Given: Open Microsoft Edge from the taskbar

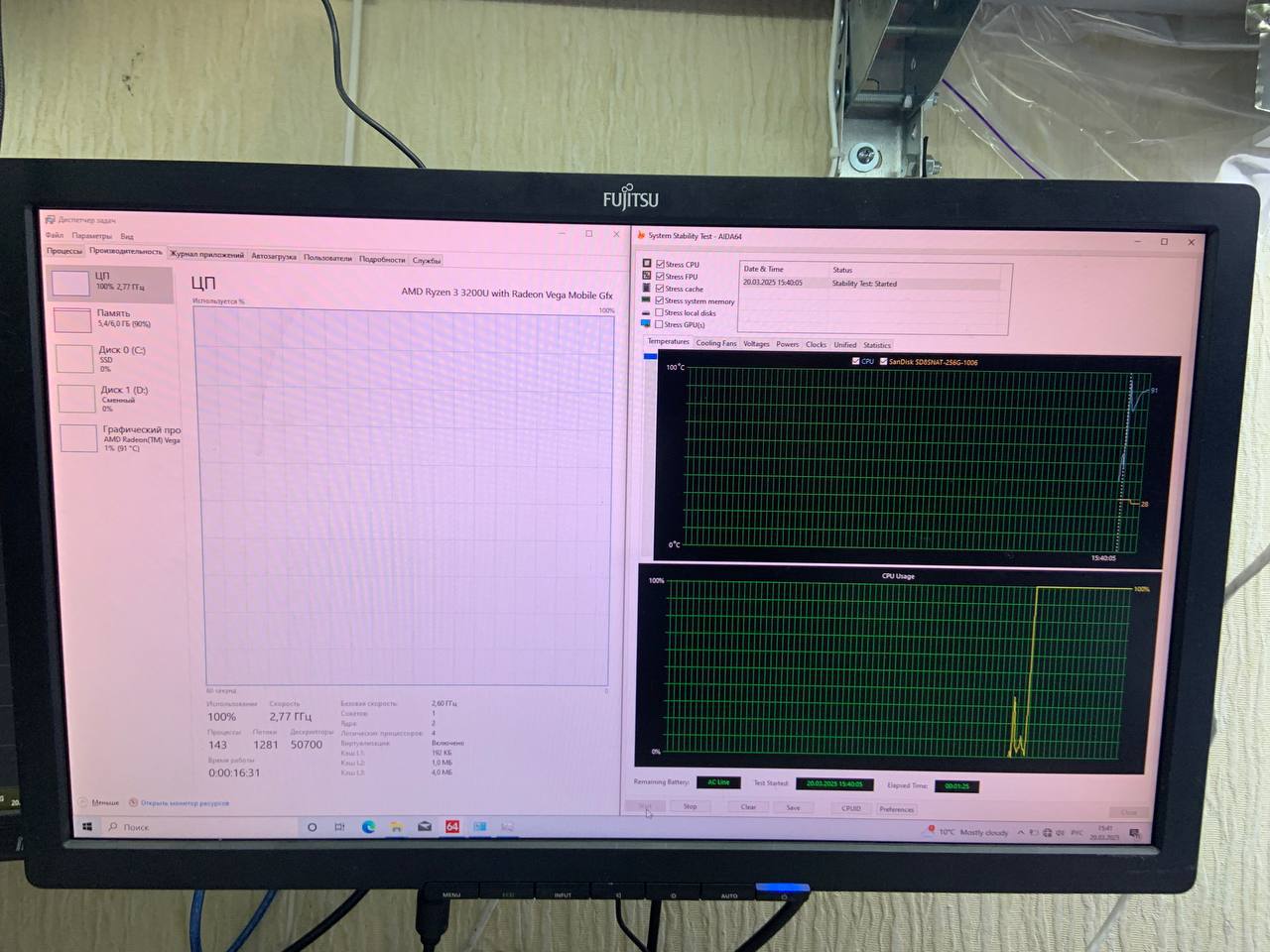Looking at the screenshot, I should click(x=368, y=826).
